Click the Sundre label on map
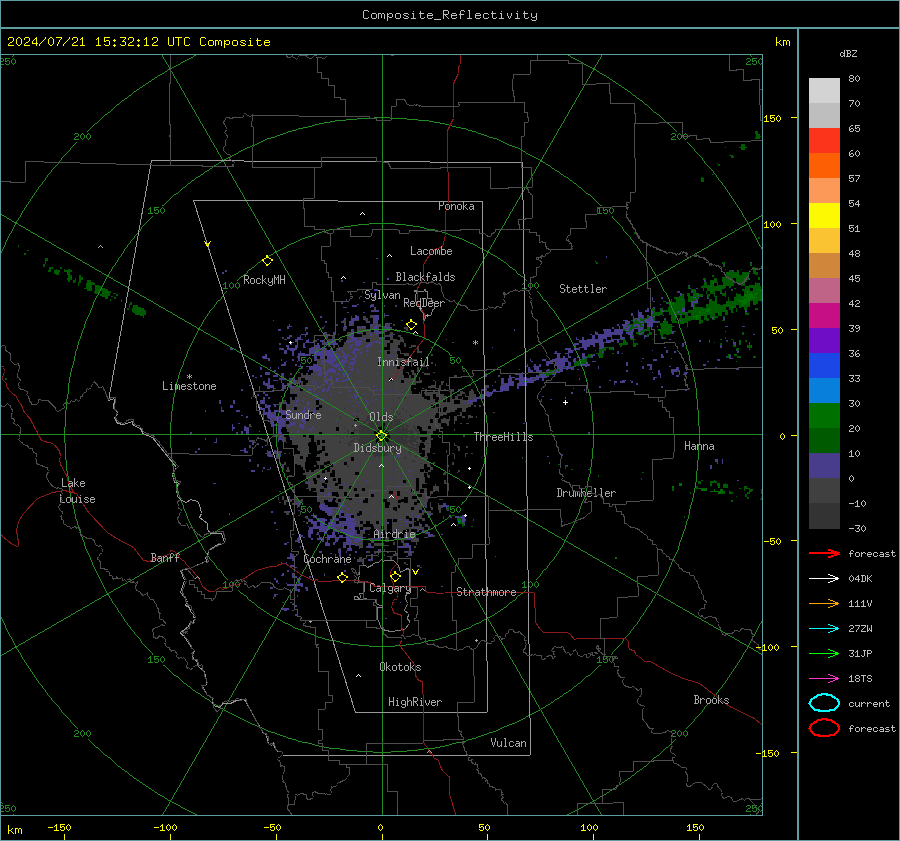900x841 pixels. click(x=304, y=415)
